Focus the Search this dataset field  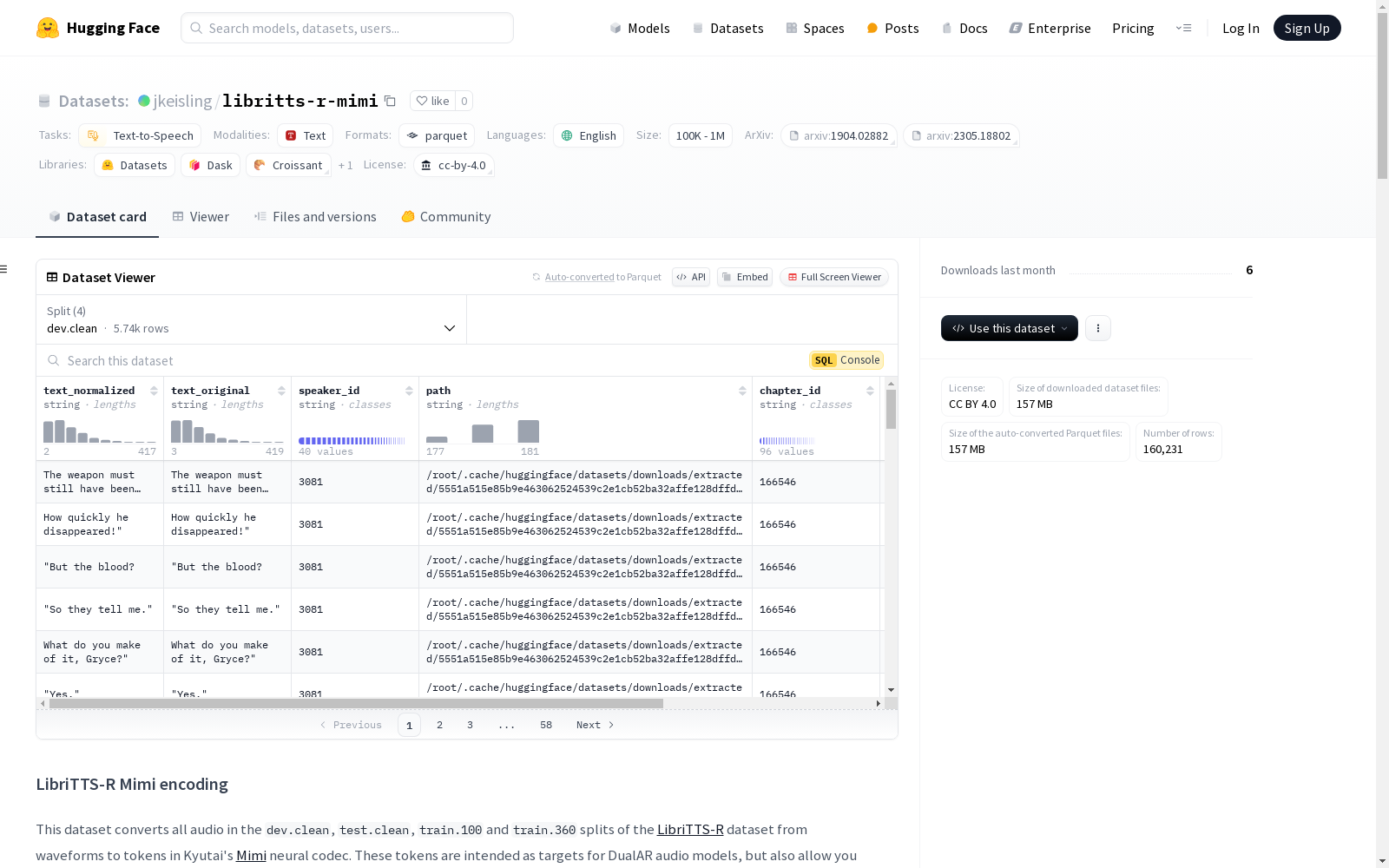click(425, 360)
